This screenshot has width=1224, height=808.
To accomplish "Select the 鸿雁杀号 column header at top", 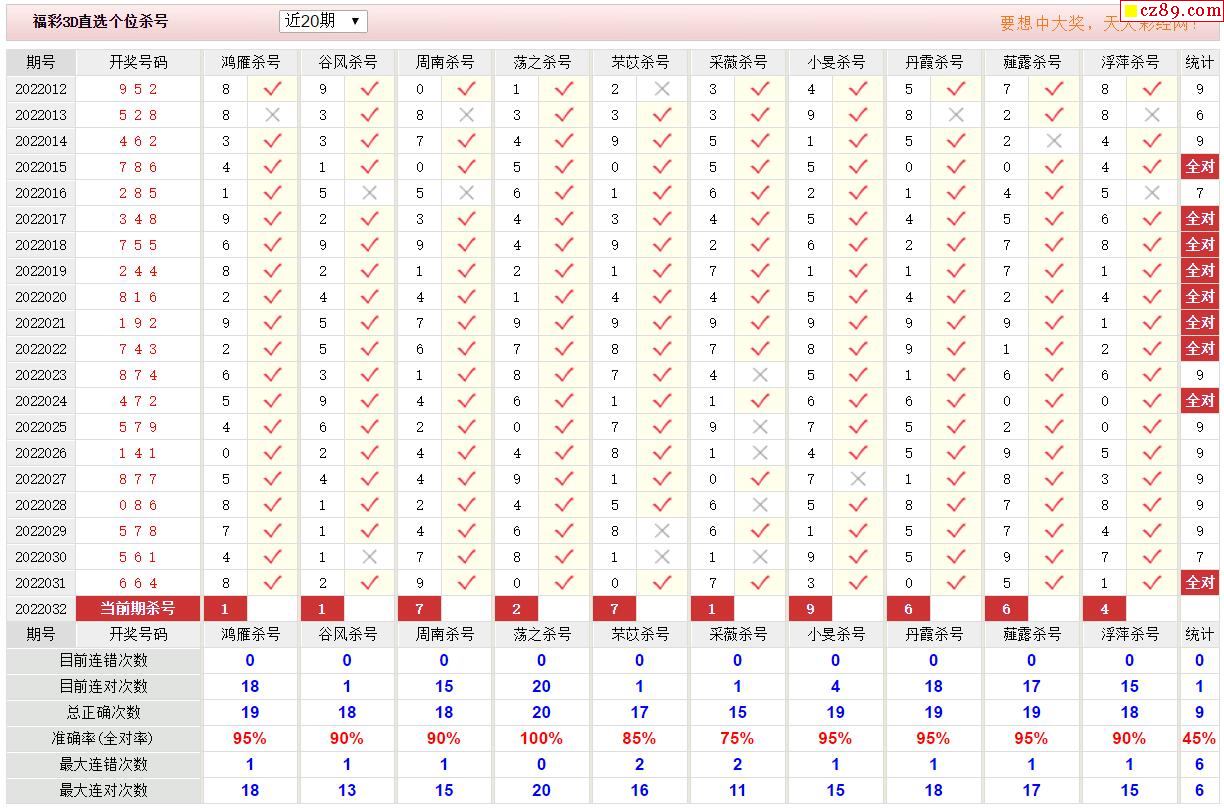I will pos(250,62).
